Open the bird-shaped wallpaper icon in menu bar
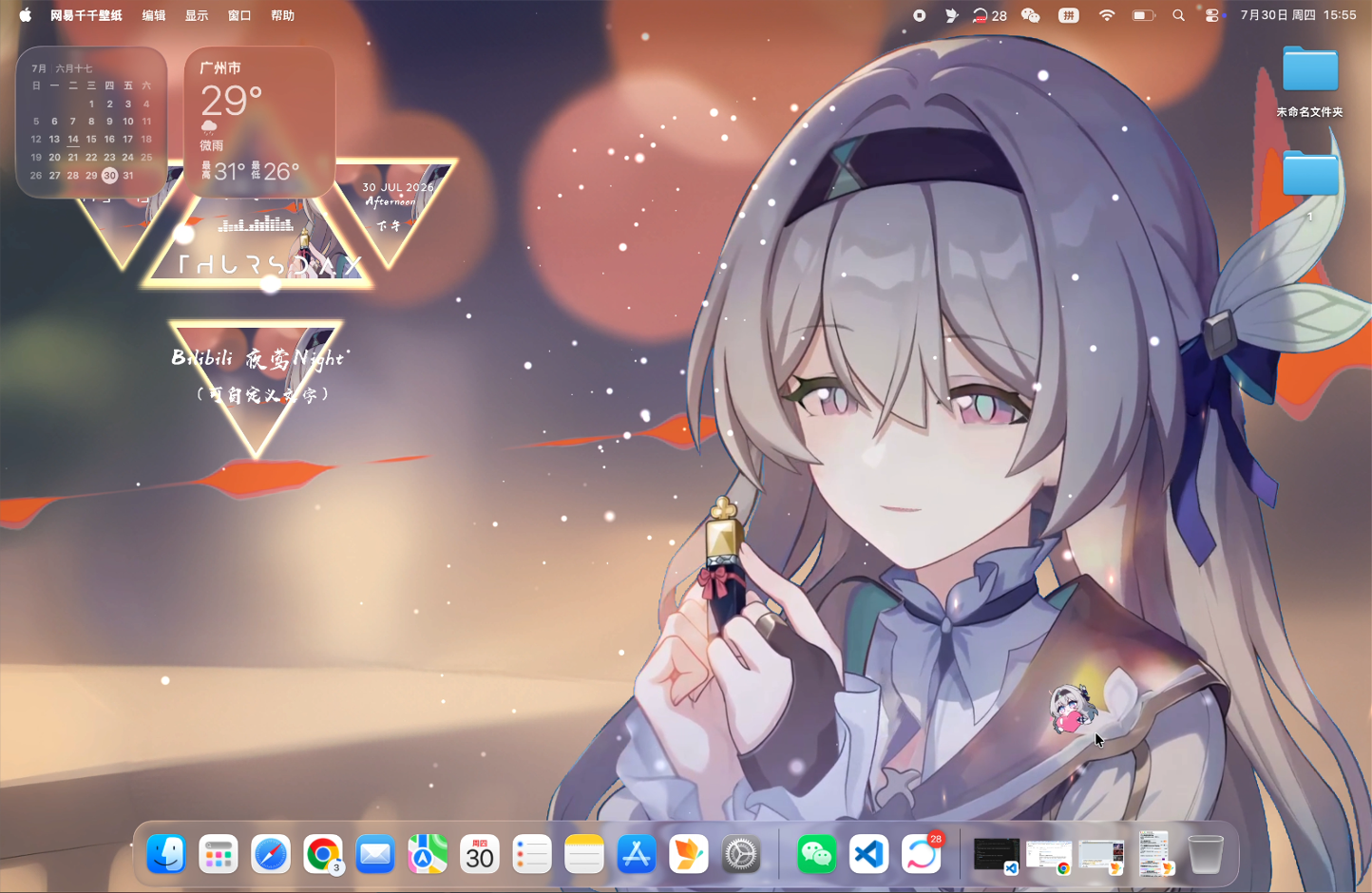Screen dimensions: 1372x893 coord(951,15)
